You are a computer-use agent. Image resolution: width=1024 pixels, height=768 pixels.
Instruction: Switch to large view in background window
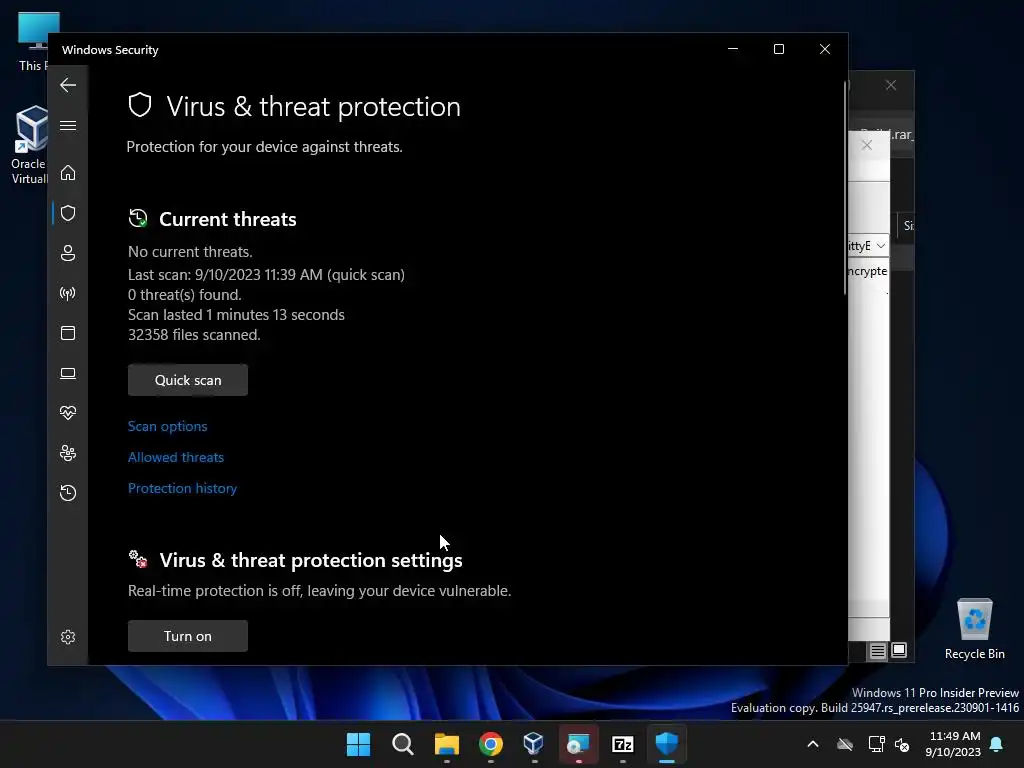[899, 650]
